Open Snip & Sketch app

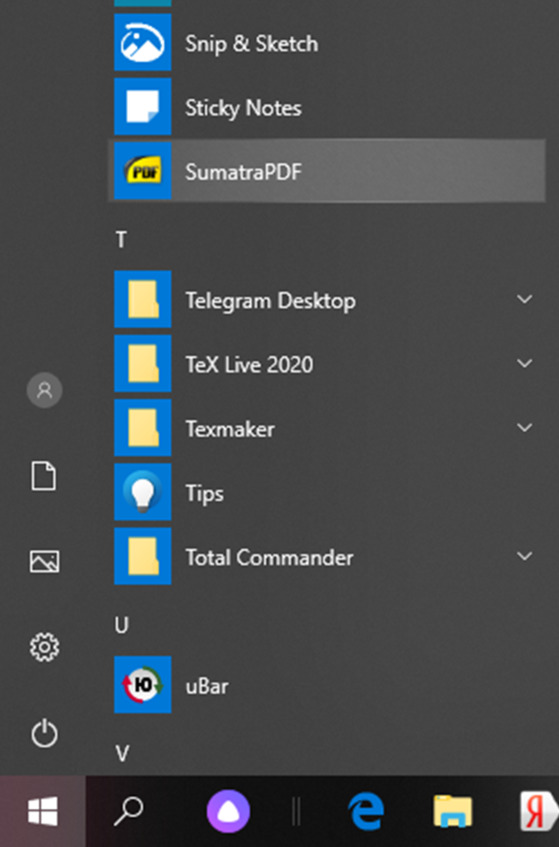(327, 43)
